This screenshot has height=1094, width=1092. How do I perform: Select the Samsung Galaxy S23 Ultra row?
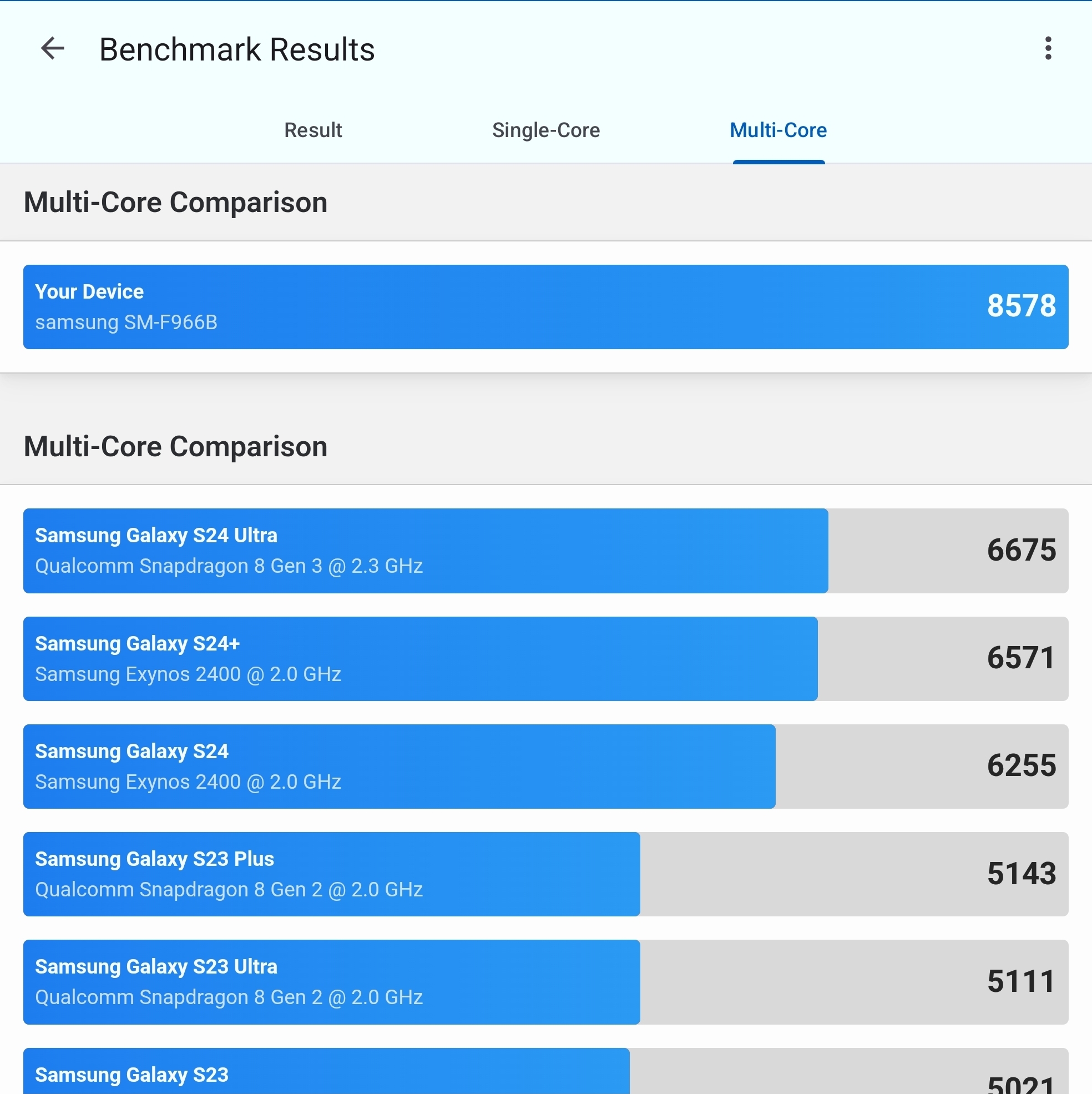tap(545, 982)
